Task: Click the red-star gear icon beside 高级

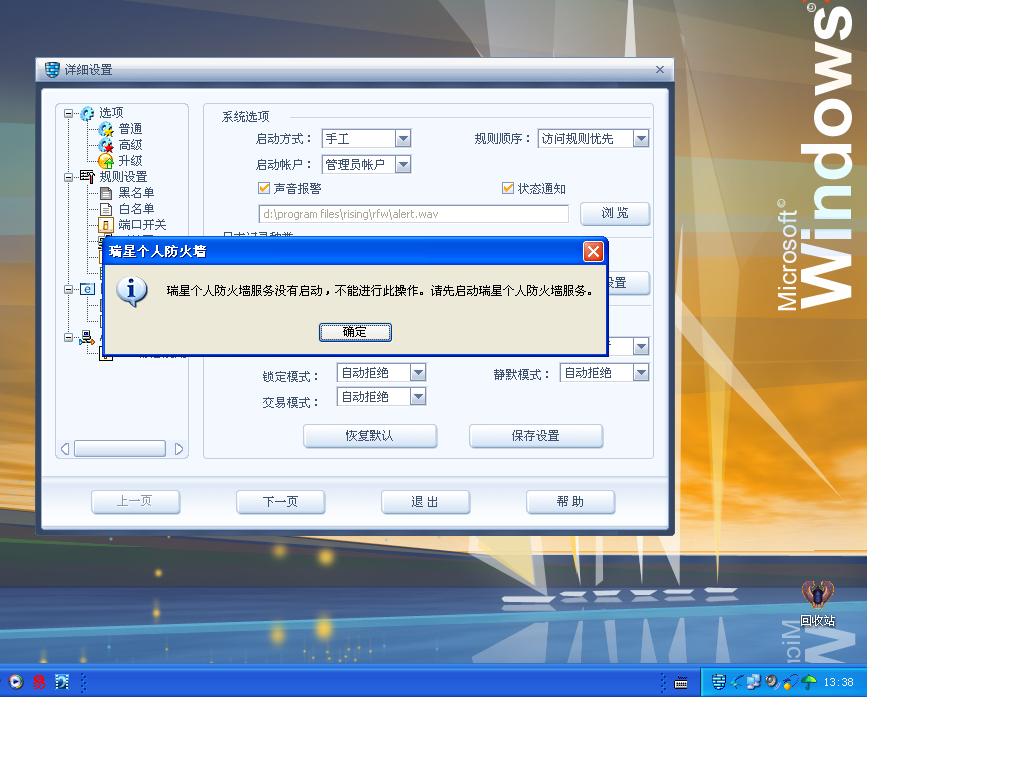Action: click(106, 145)
